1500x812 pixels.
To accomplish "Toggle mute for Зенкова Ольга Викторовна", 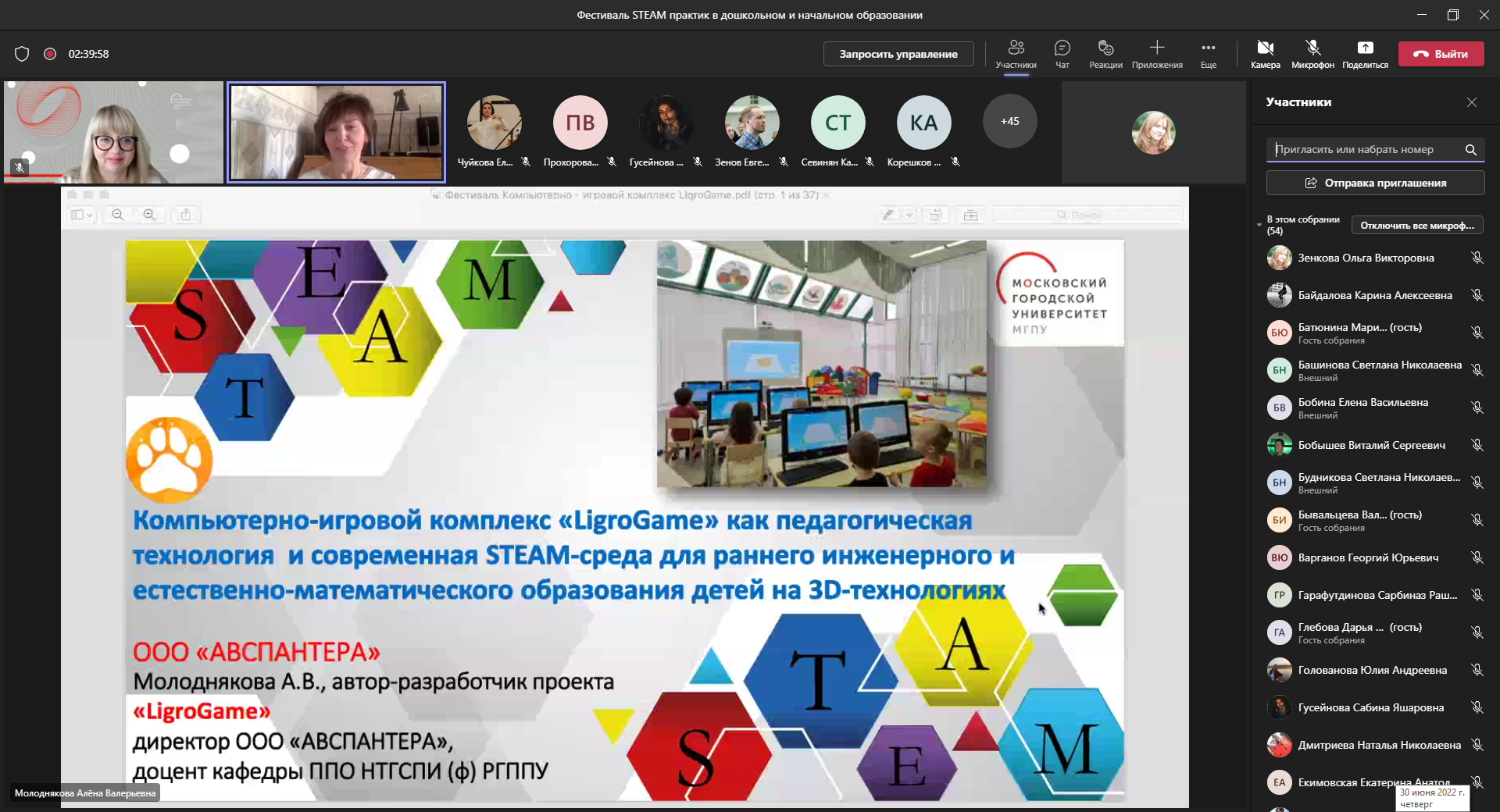I will (1477, 258).
